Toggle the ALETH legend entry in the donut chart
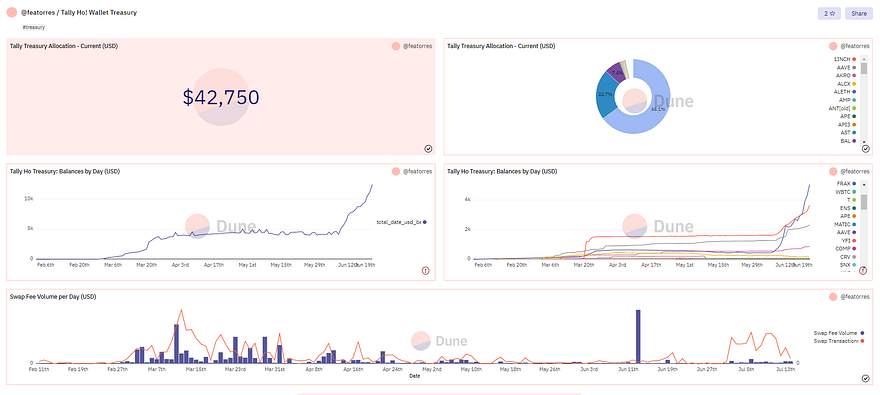This screenshot has height=395, width=880. [x=845, y=91]
